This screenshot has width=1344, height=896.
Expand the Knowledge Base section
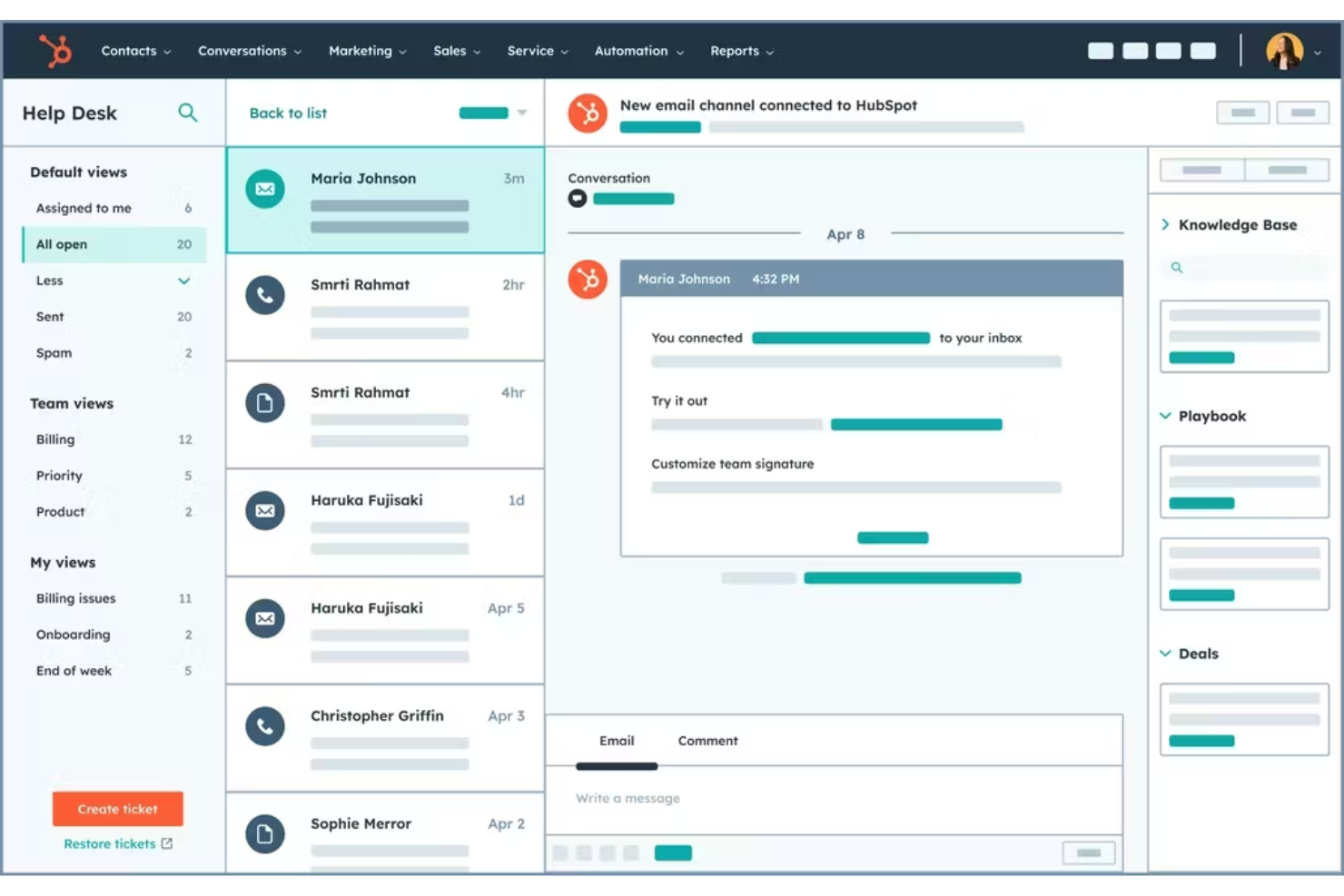click(x=1166, y=224)
